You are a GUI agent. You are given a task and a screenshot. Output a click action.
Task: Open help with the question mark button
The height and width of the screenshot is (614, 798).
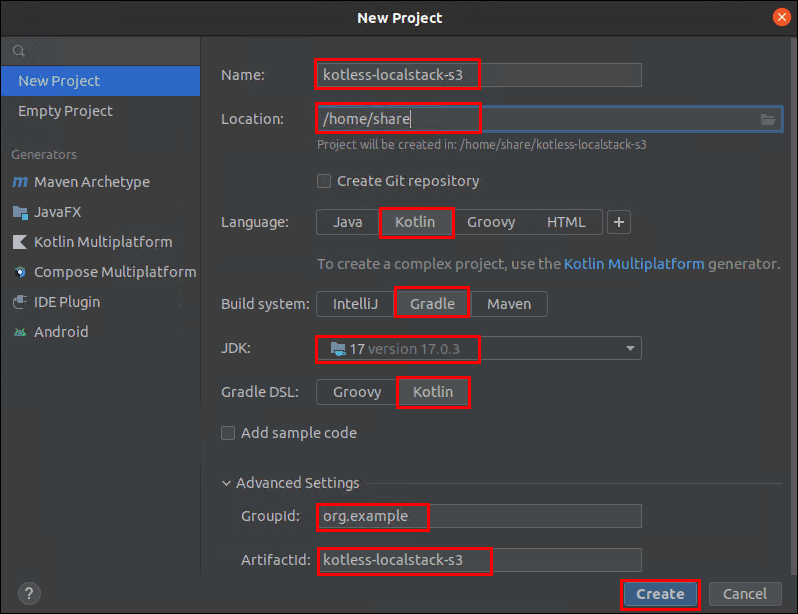coord(30,594)
